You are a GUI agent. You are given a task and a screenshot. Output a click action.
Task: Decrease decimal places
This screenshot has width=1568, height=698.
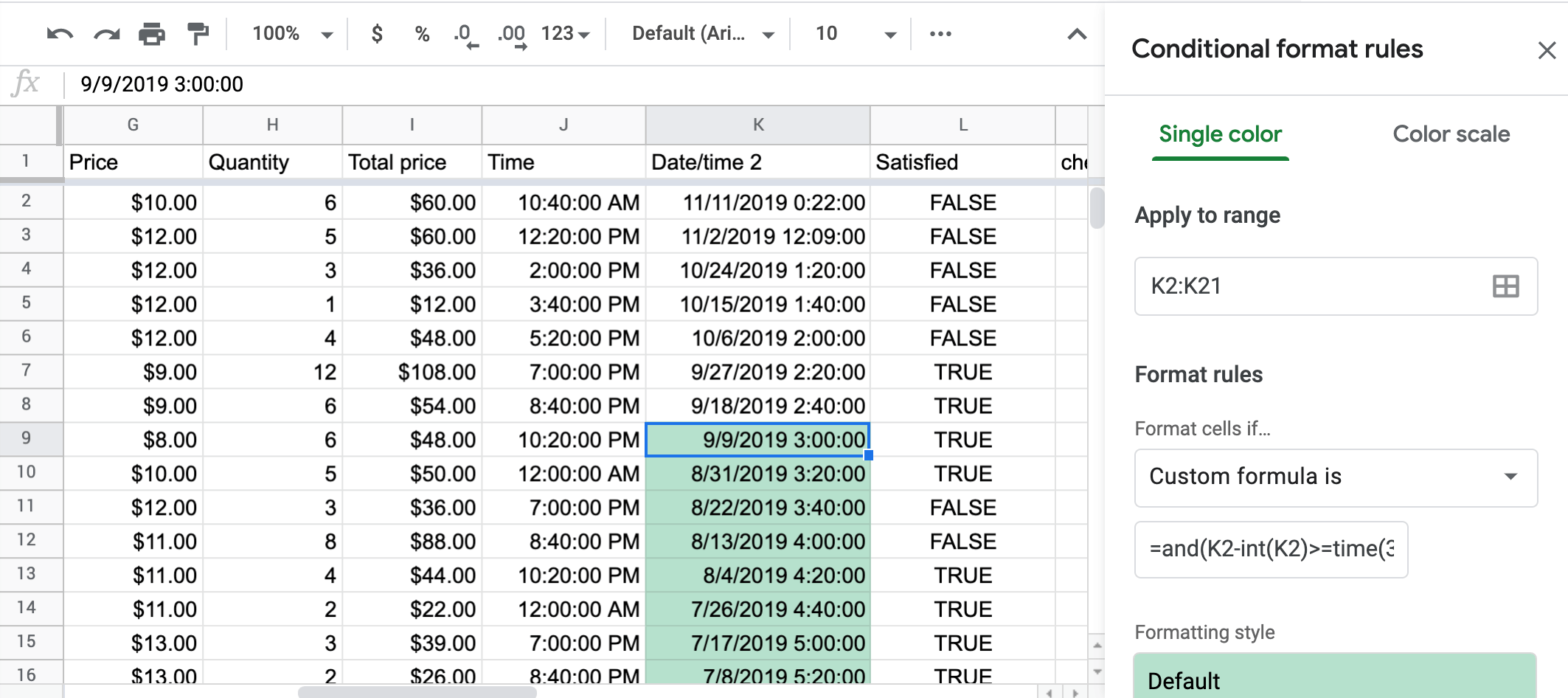coord(463,33)
